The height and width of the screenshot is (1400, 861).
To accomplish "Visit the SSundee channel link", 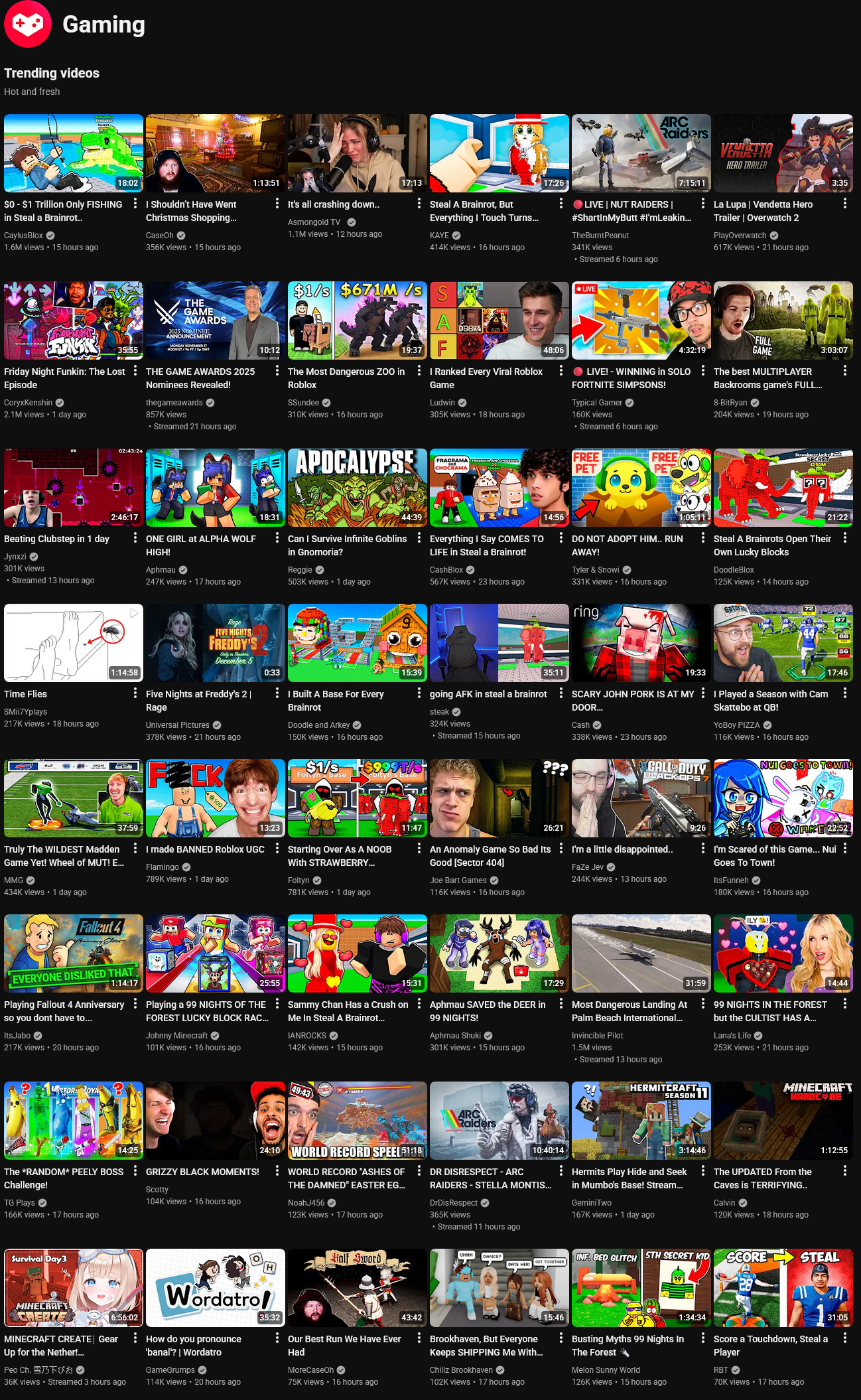I will [x=303, y=403].
